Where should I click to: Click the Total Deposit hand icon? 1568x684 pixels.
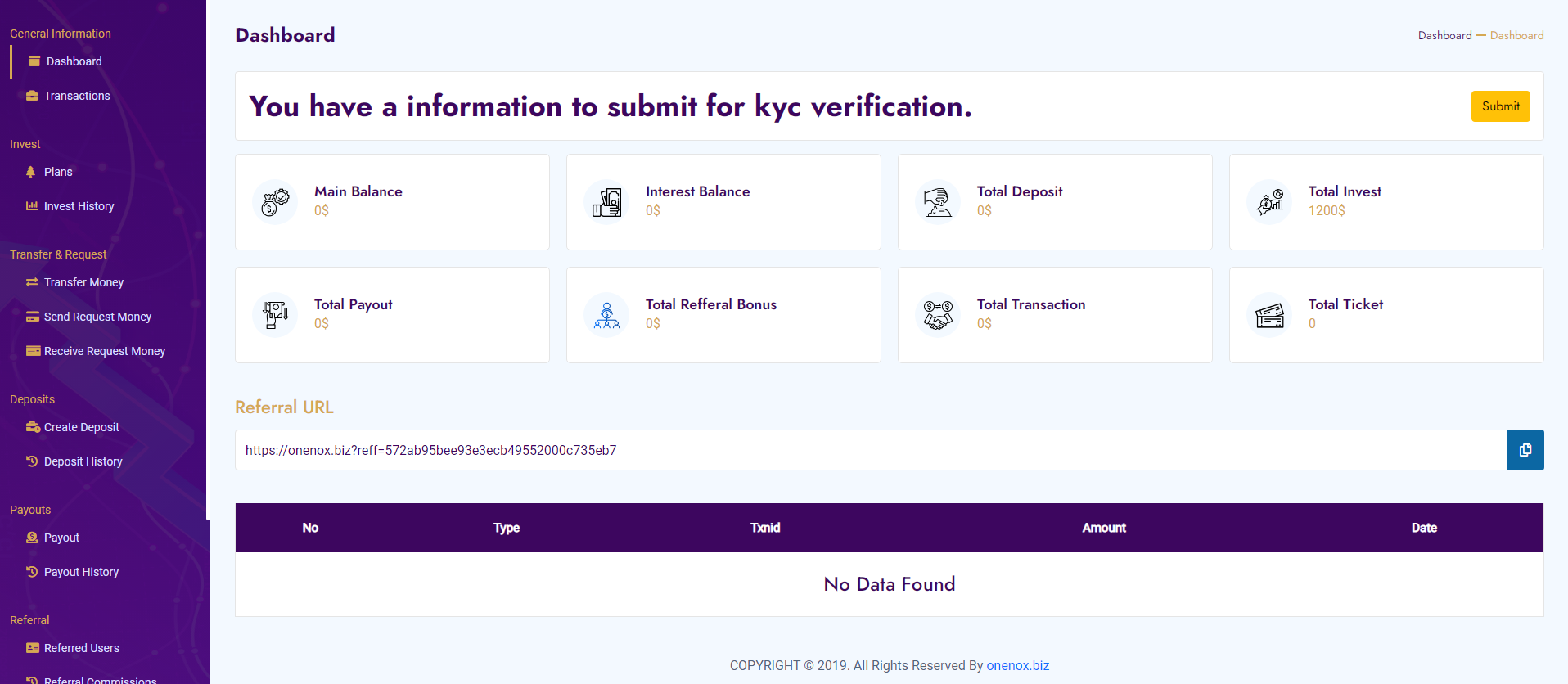click(938, 202)
